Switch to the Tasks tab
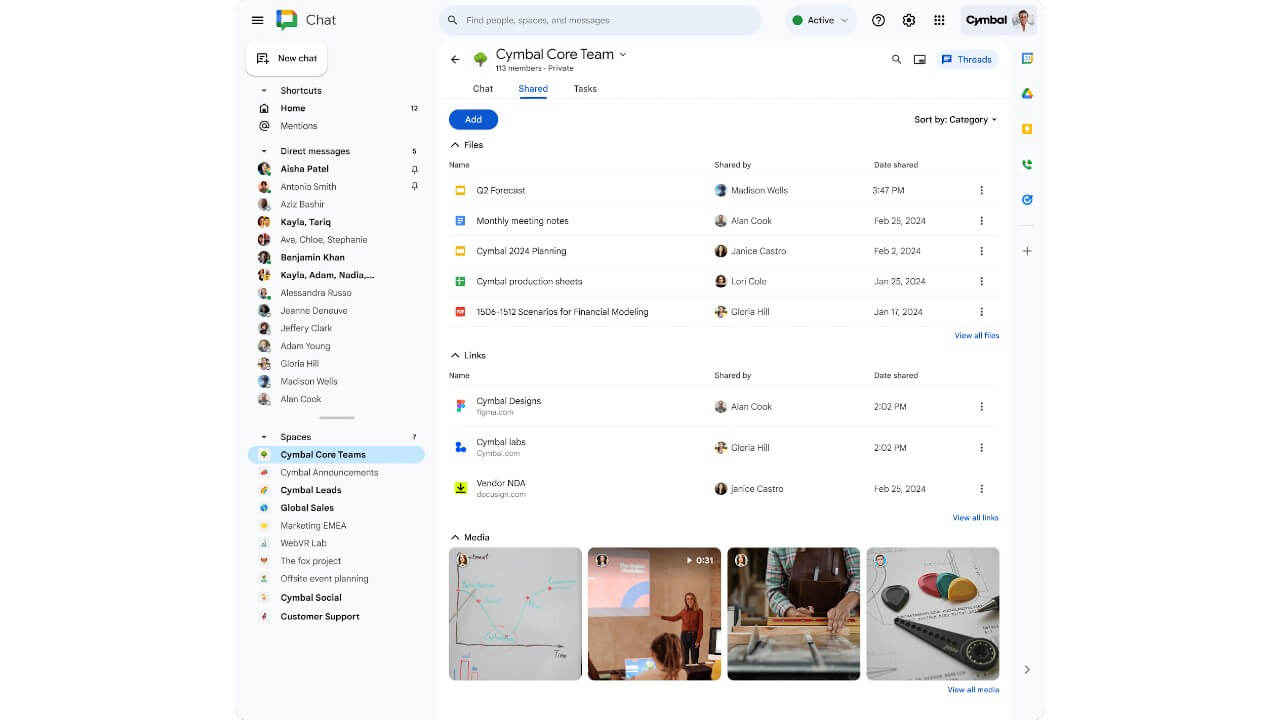This screenshot has width=1280, height=720. [585, 88]
